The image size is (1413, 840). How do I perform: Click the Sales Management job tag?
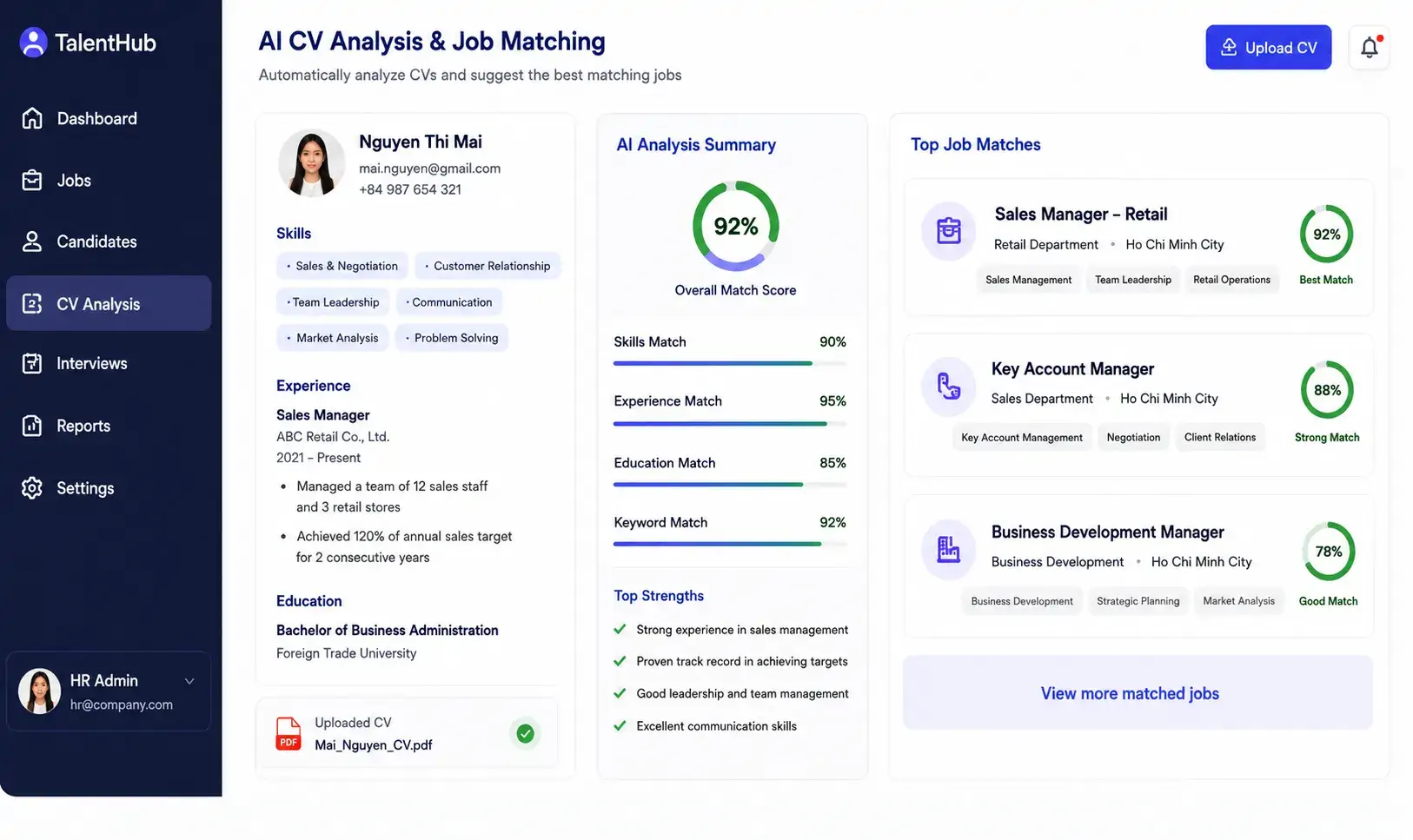pyautogui.click(x=1028, y=280)
